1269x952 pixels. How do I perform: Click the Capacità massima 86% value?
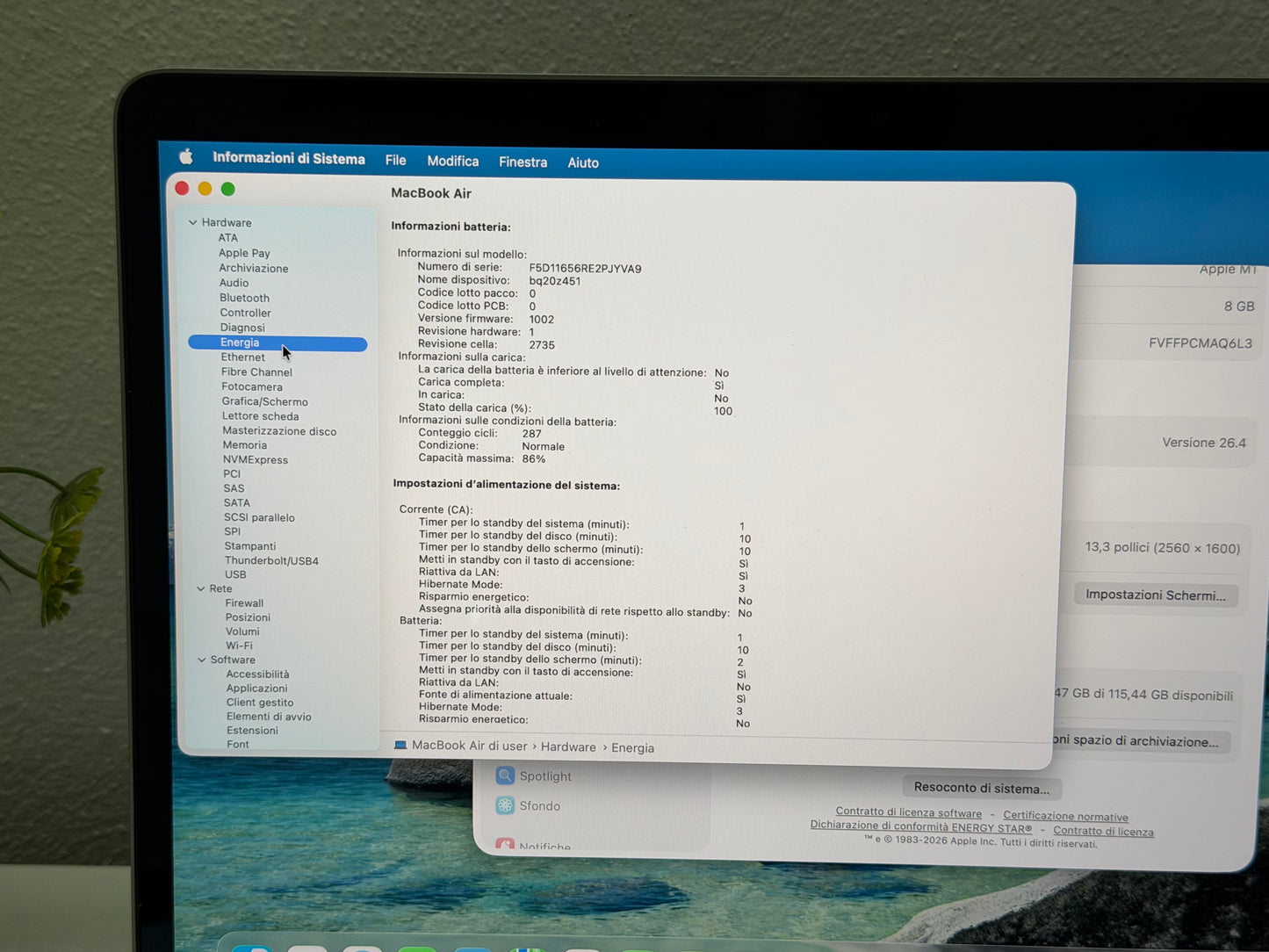coord(533,459)
